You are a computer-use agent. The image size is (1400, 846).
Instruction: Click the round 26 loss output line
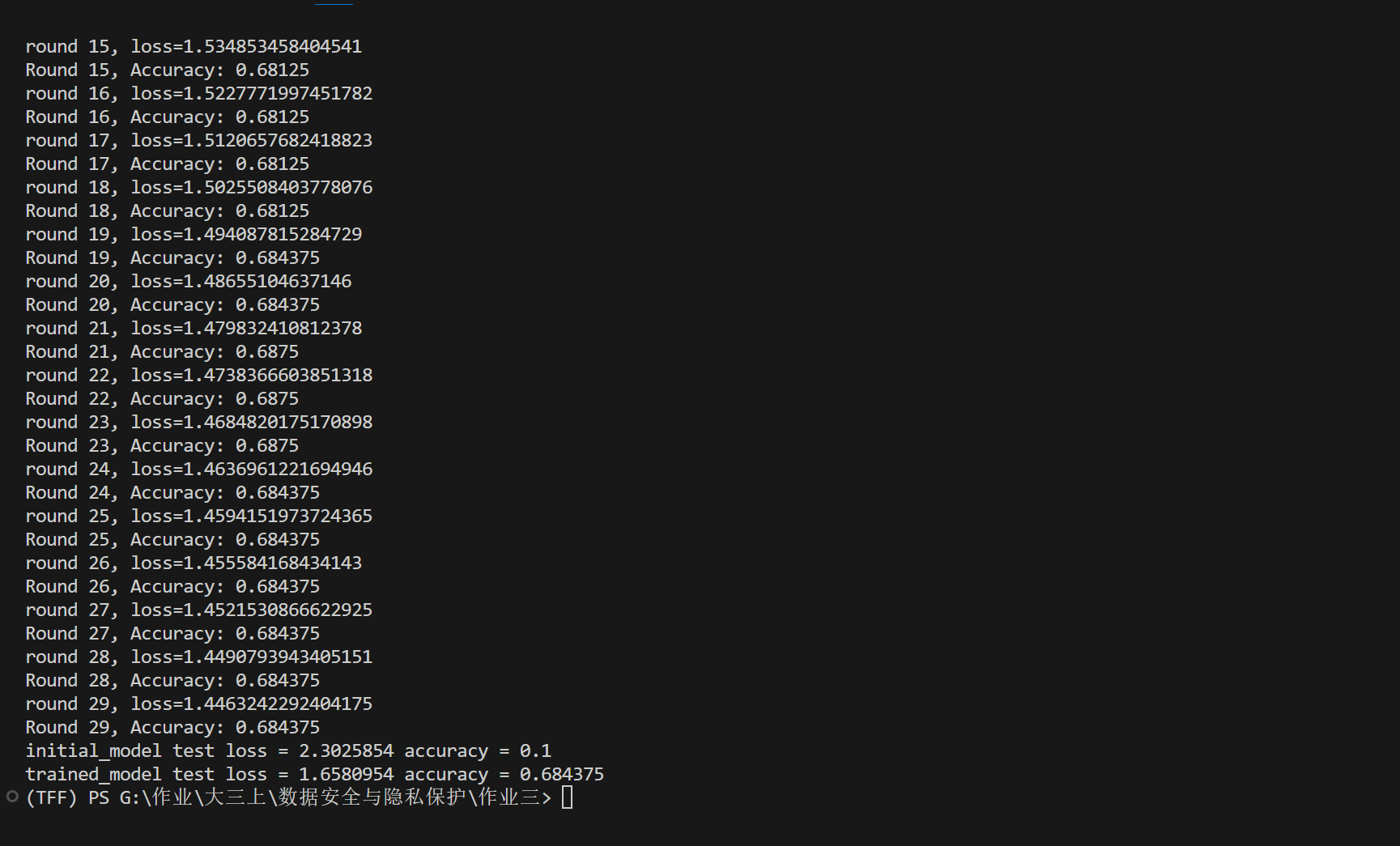coord(194,563)
